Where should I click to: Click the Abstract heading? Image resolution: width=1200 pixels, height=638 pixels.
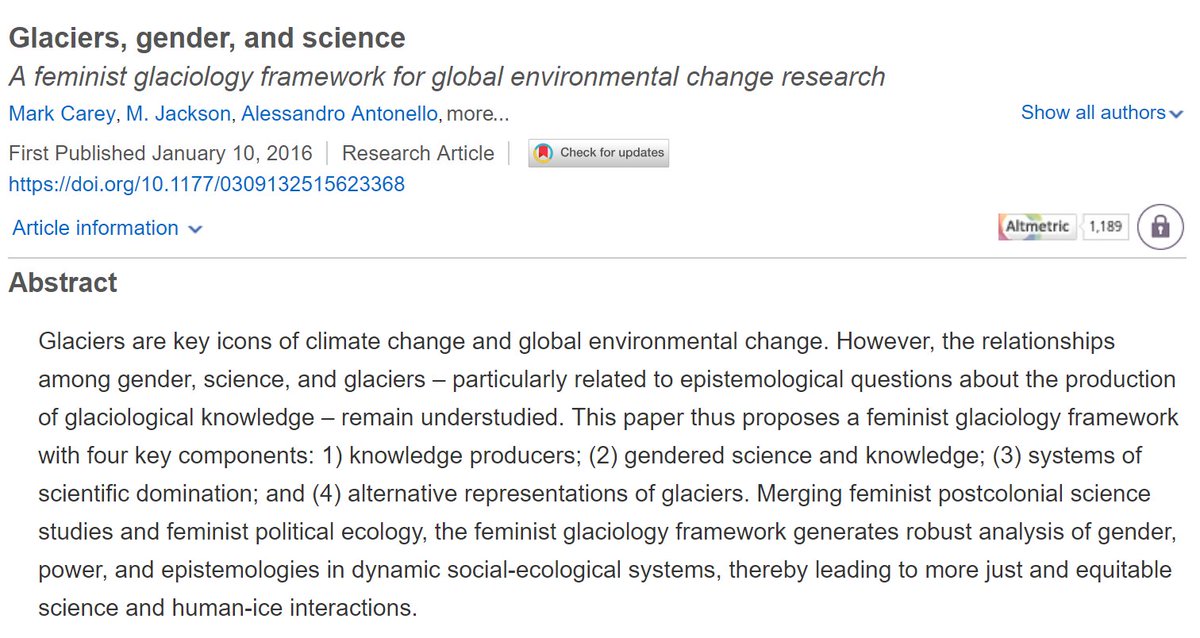pyautogui.click(x=63, y=283)
